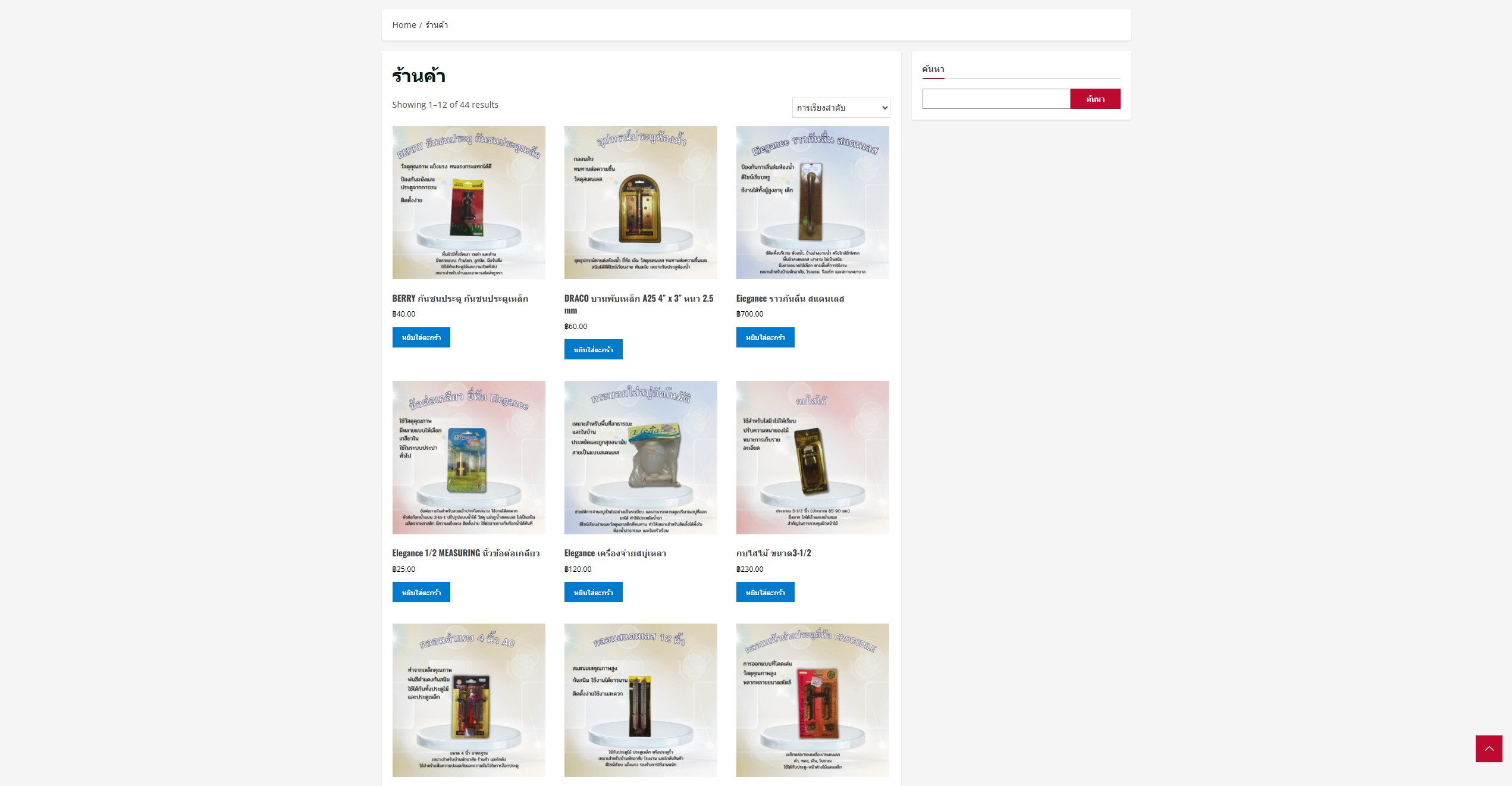Open CROCODILE product image thumbnail
1512x786 pixels.
pos(813,700)
